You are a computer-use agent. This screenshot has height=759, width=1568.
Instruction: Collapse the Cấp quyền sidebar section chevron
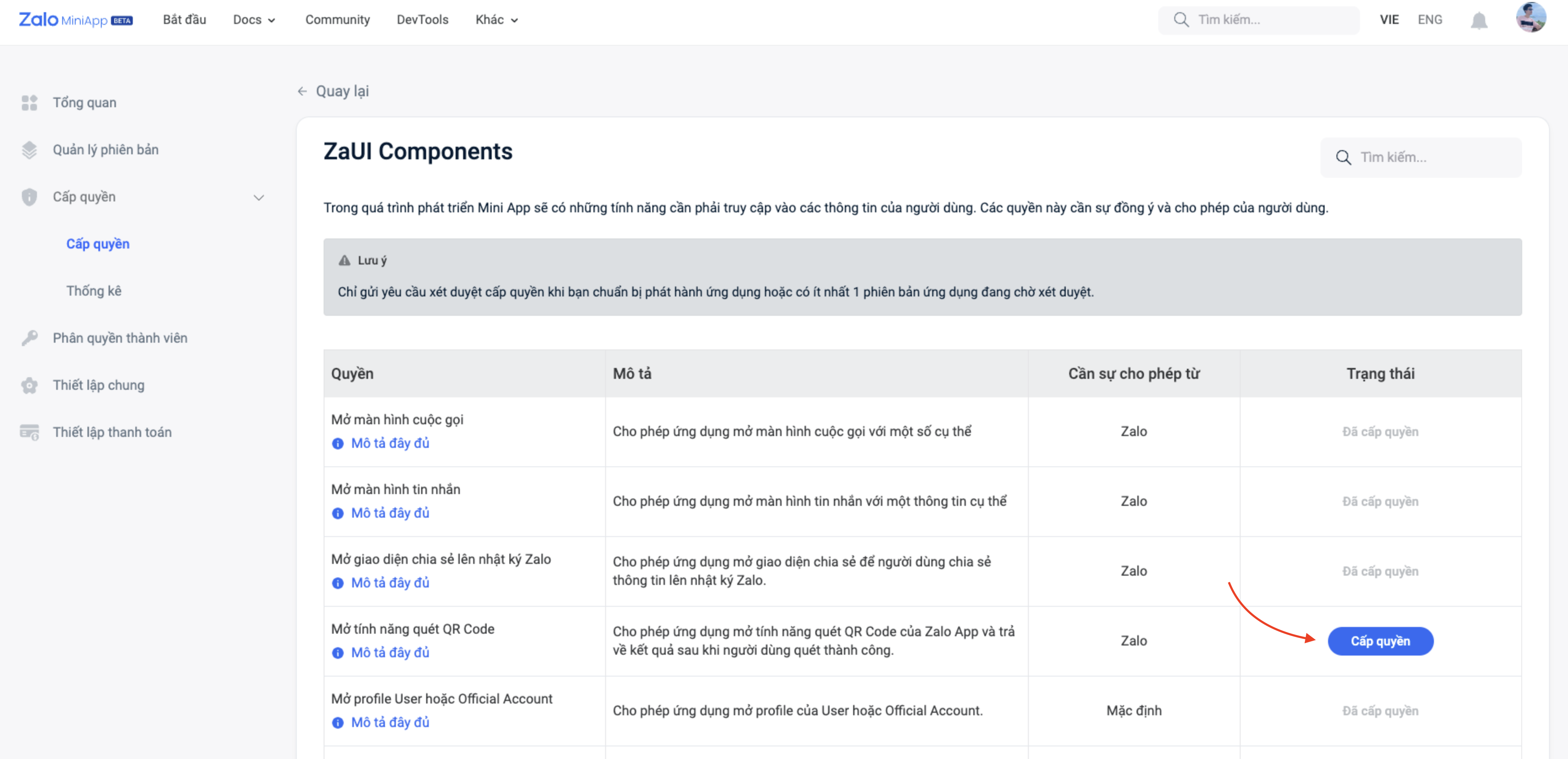click(x=259, y=197)
